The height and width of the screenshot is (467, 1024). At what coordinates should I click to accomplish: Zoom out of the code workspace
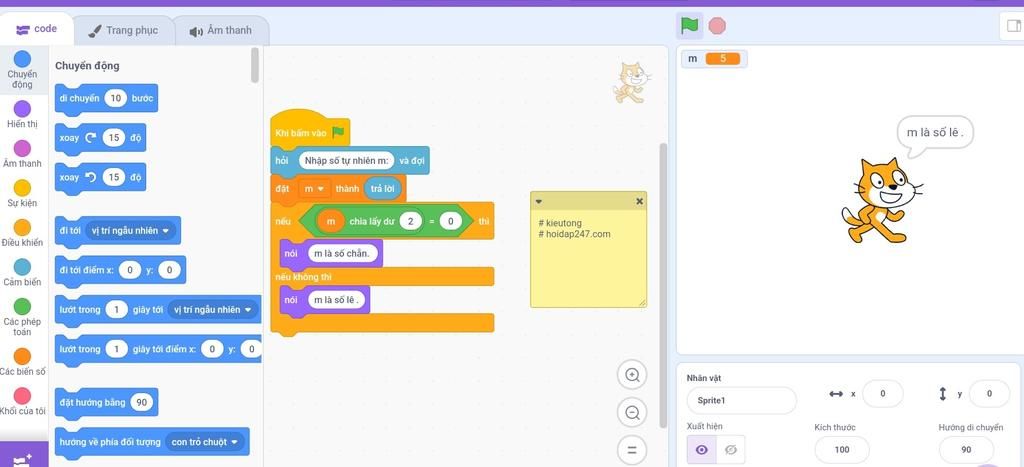pos(632,413)
